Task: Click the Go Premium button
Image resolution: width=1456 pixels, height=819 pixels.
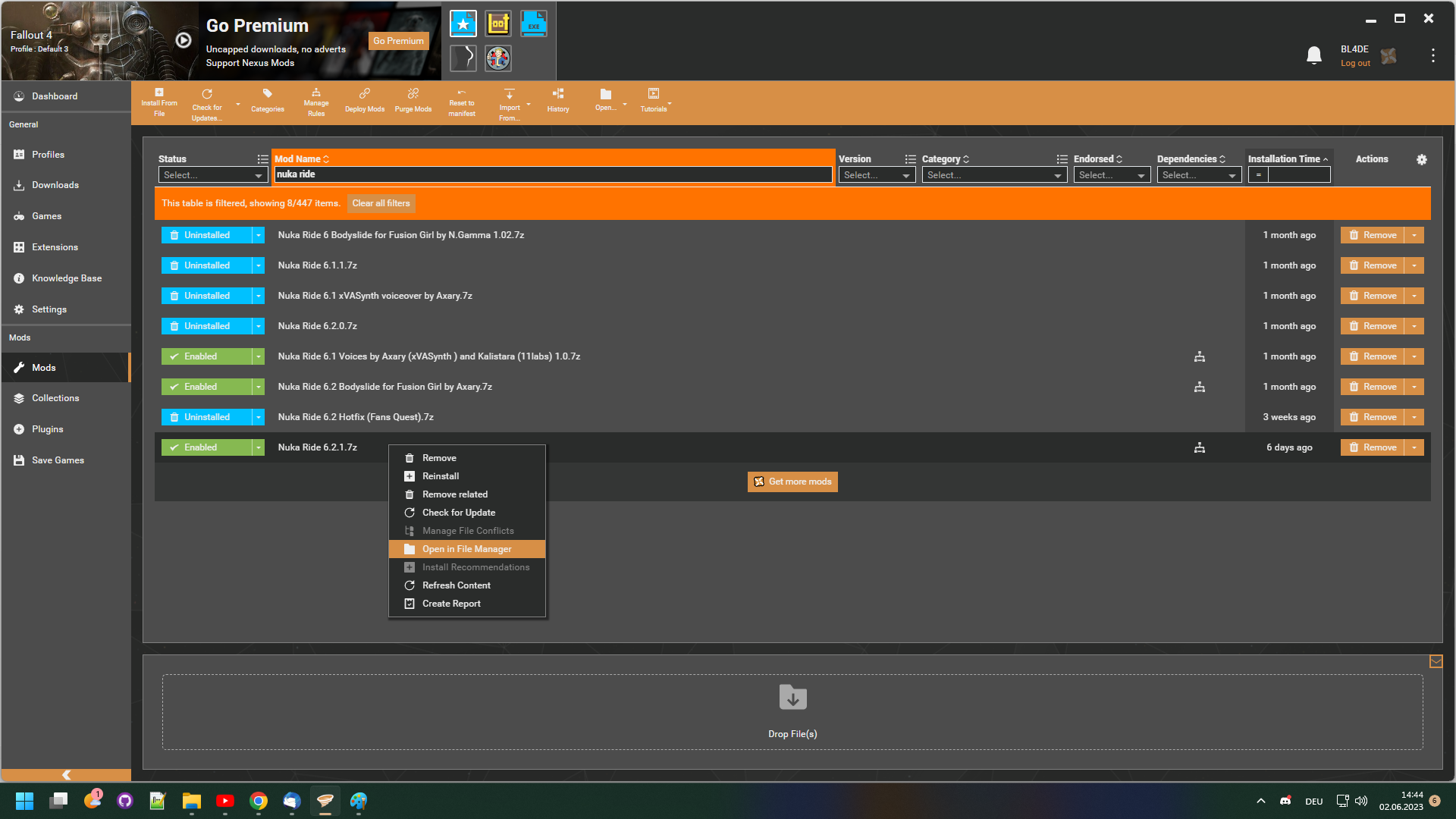Action: pyautogui.click(x=399, y=41)
